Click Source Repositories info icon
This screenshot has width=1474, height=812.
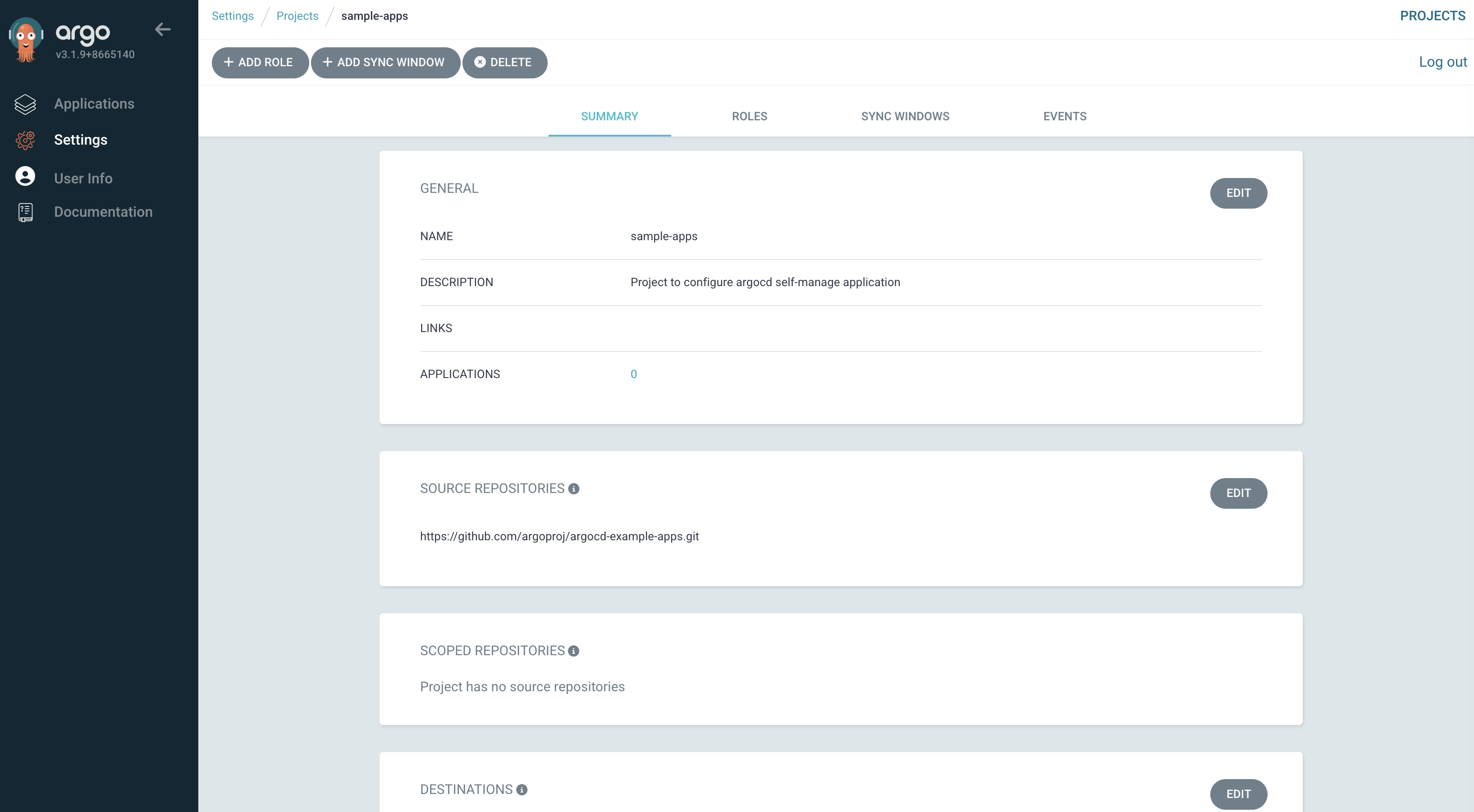pos(573,489)
